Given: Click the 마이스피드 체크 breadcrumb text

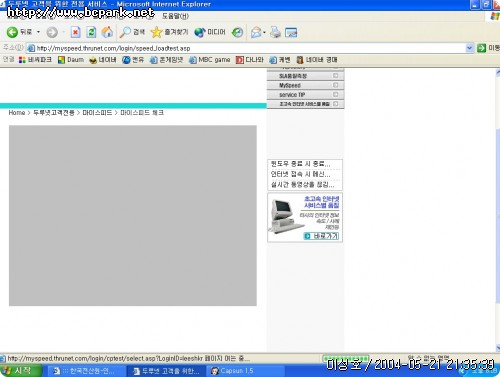Looking at the screenshot, I should coord(142,113).
